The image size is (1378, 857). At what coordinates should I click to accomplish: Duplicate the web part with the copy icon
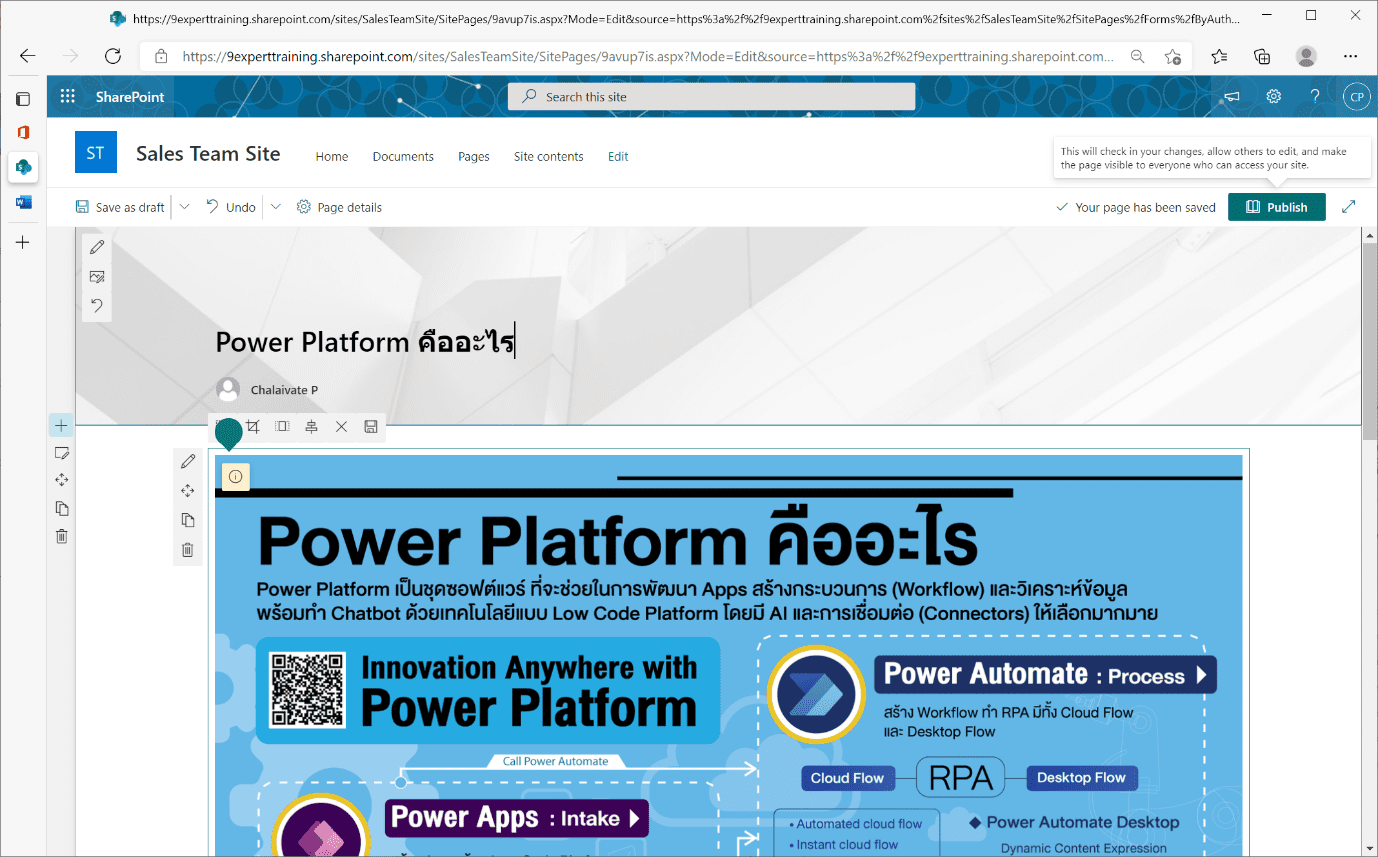[187, 519]
